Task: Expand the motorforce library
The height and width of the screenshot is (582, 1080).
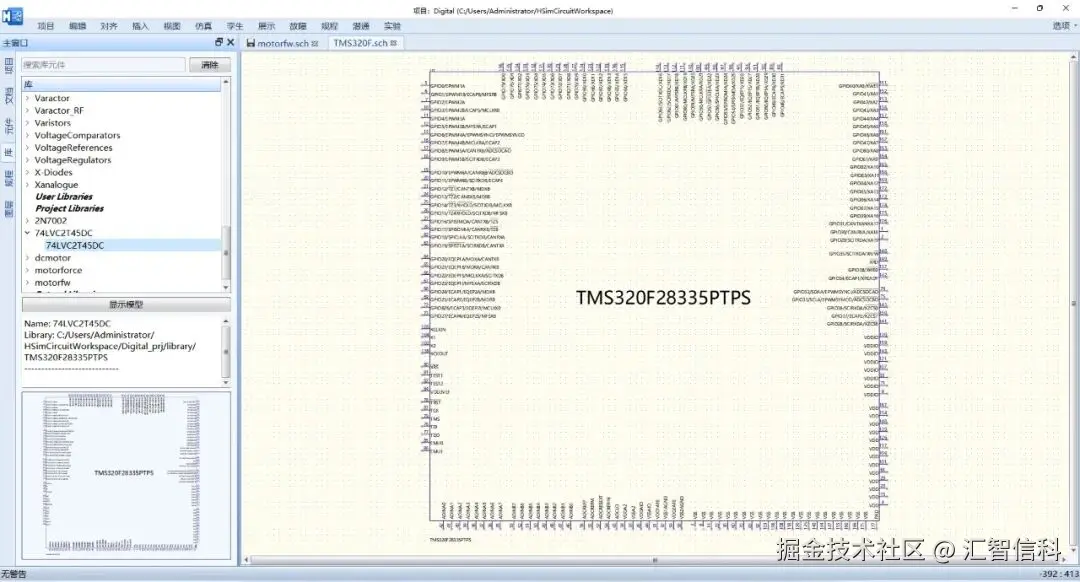Action: click(x=27, y=271)
